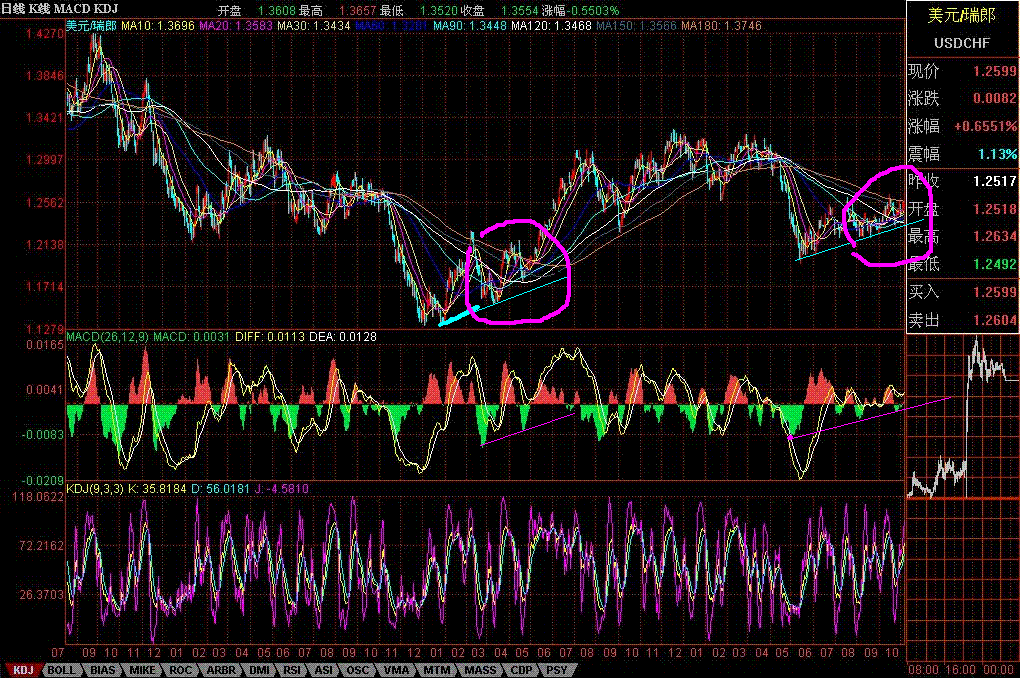The image size is (1020, 678).
Task: Show the ROC indicator tab
Action: pyautogui.click(x=181, y=670)
